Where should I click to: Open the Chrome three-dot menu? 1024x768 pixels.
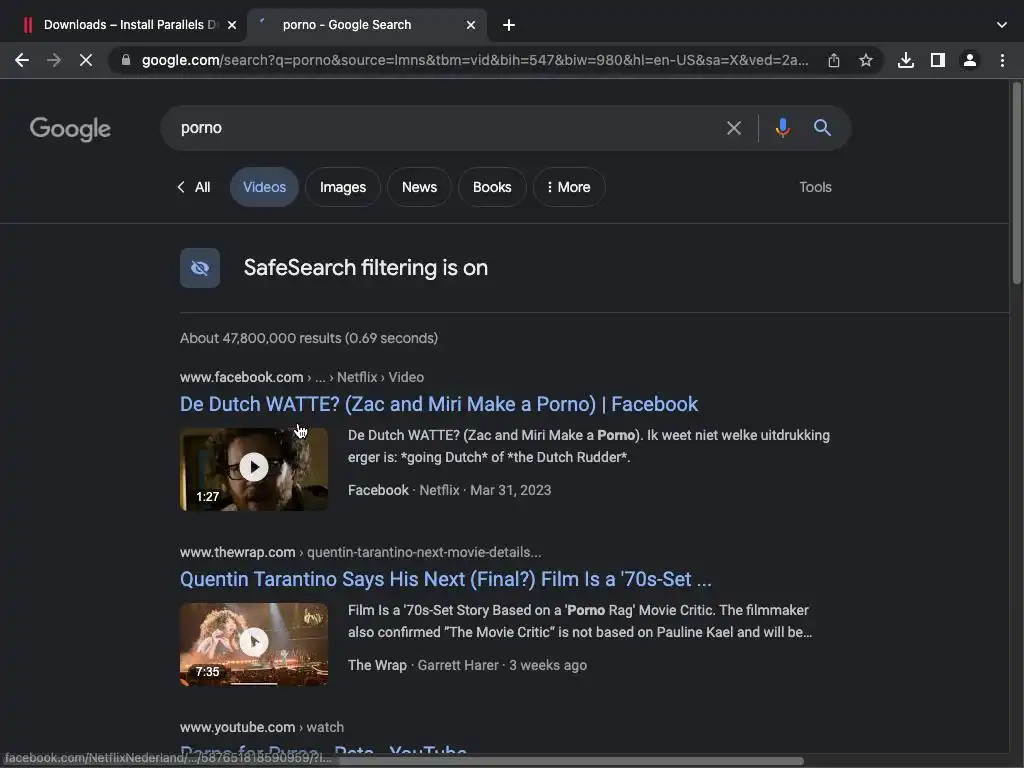coord(1002,61)
